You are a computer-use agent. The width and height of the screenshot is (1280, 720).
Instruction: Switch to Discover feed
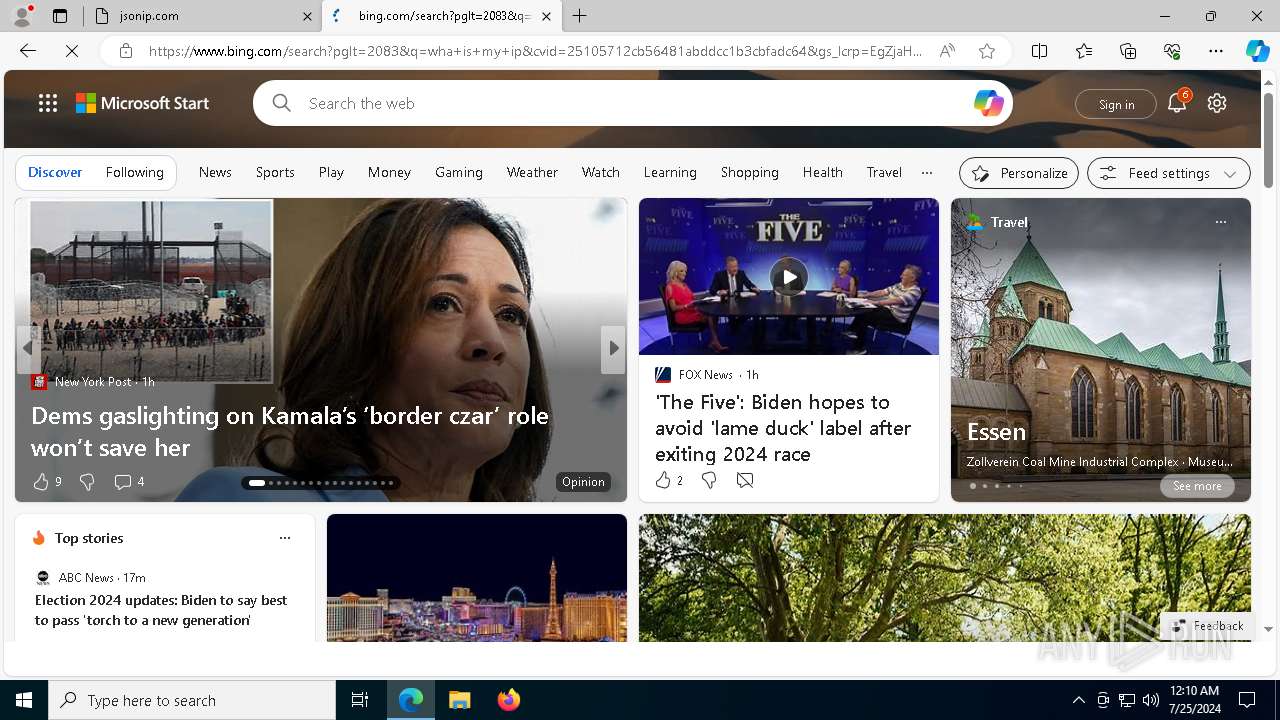[55, 172]
